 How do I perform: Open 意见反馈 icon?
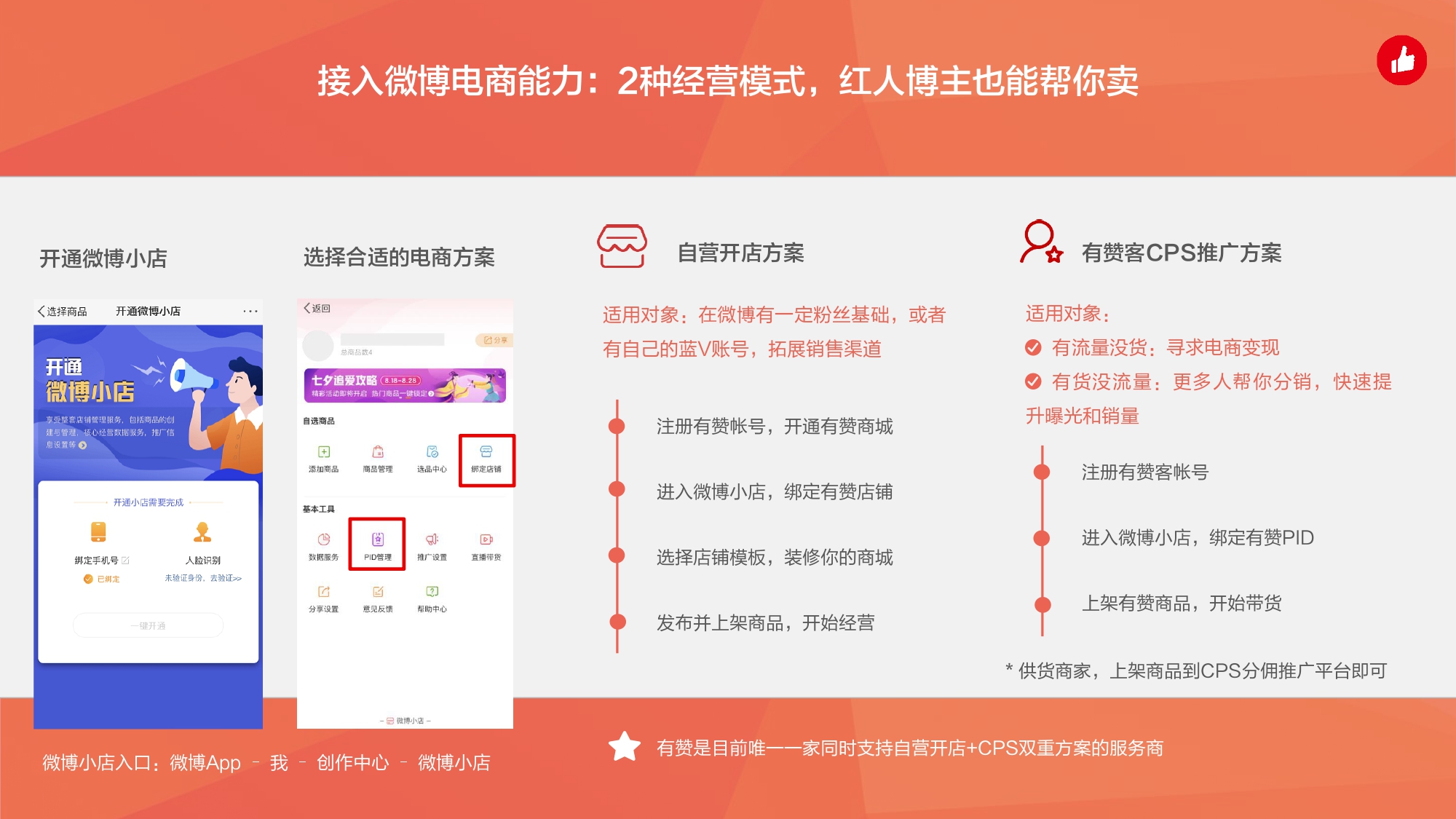(378, 592)
